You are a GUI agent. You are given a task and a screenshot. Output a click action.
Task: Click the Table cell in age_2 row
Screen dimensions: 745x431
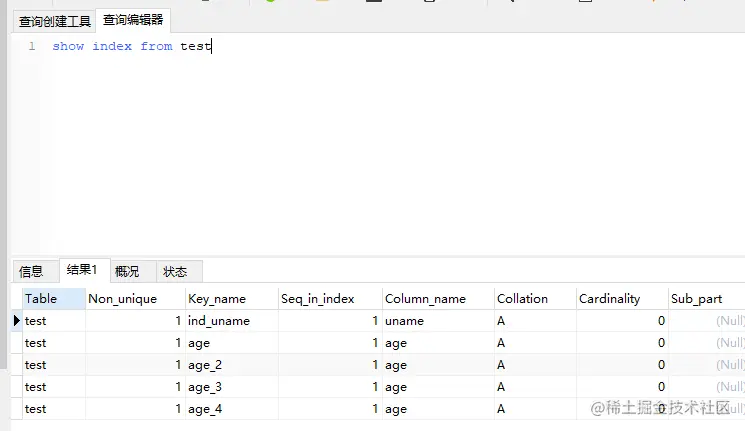[x=54, y=365]
